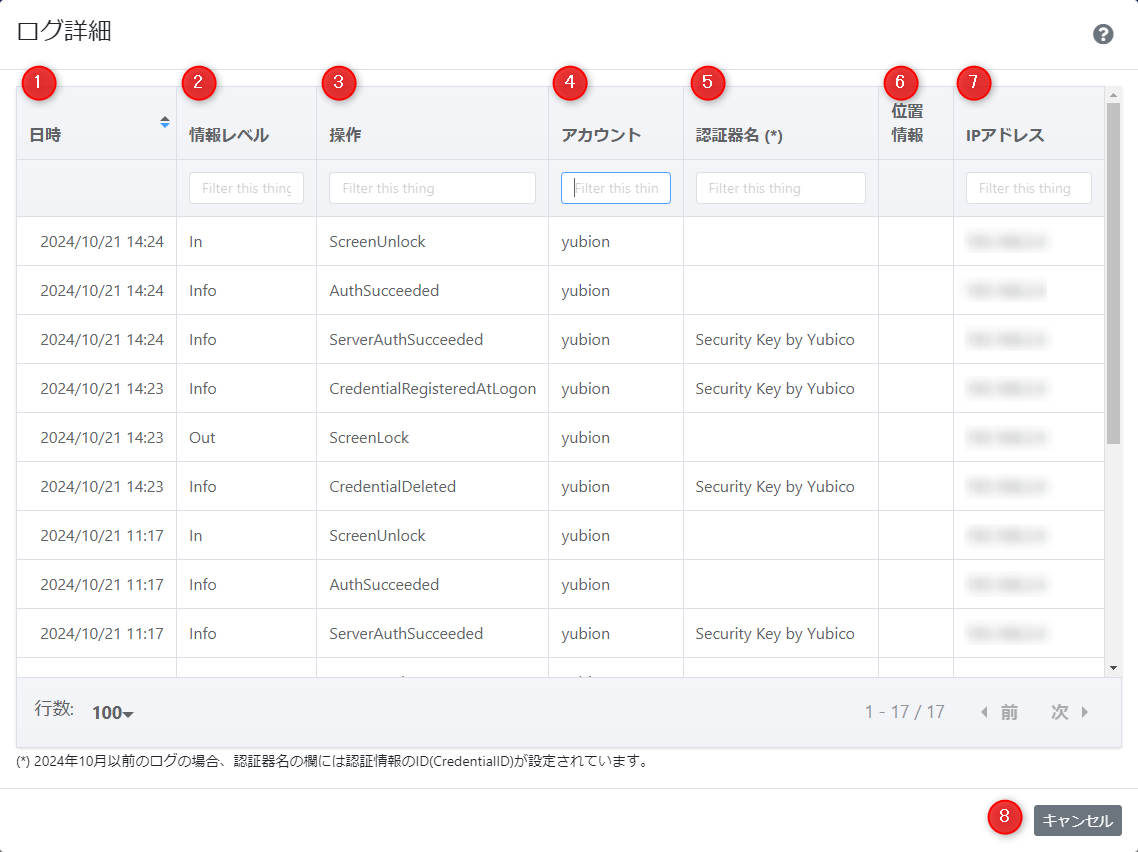Go to previous page with 前
1138x852 pixels.
pos(999,712)
